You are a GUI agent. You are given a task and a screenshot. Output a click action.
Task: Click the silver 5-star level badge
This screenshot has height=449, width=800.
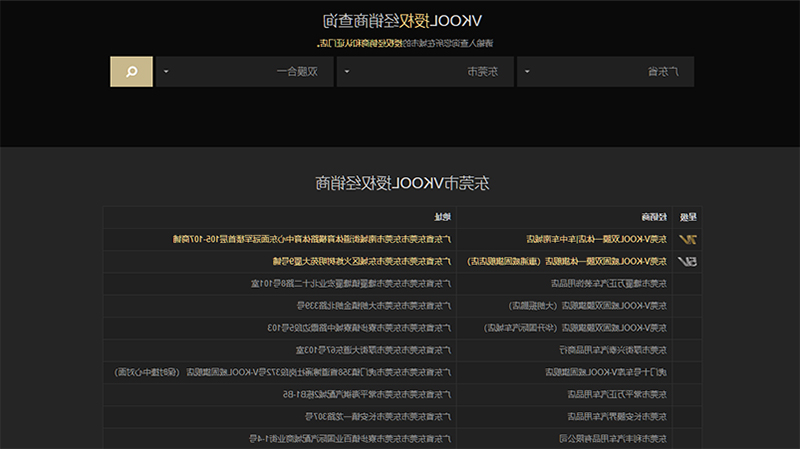[687, 261]
